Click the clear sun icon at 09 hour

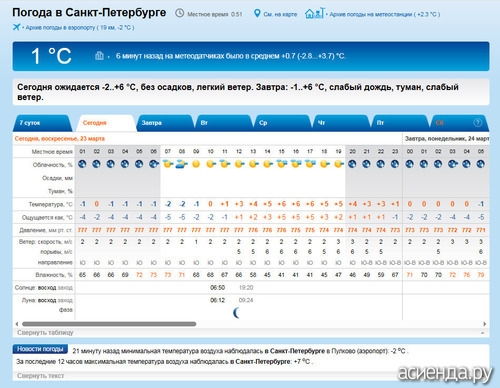click(196, 164)
